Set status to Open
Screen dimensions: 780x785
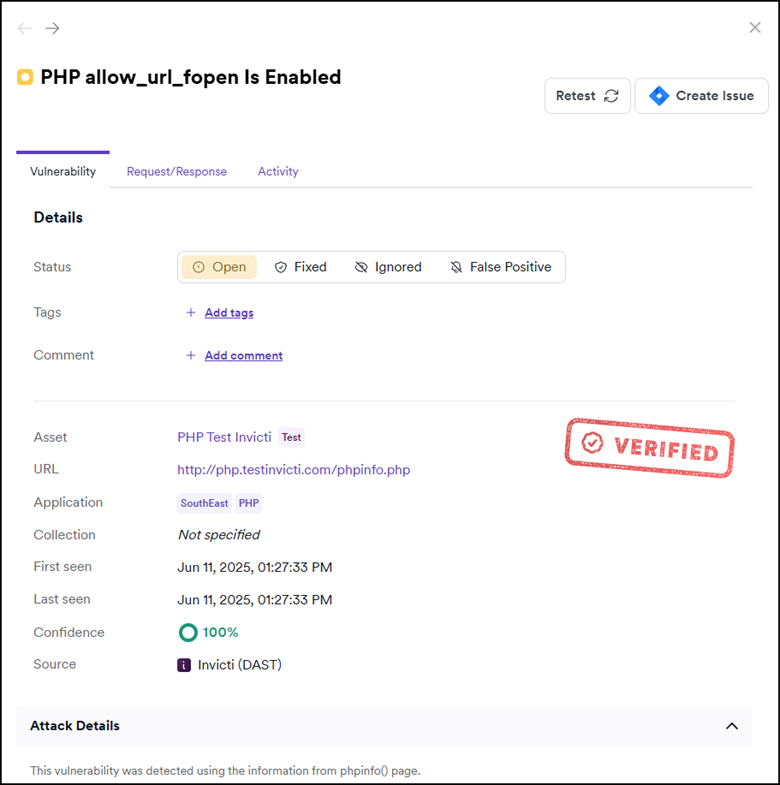(x=219, y=267)
